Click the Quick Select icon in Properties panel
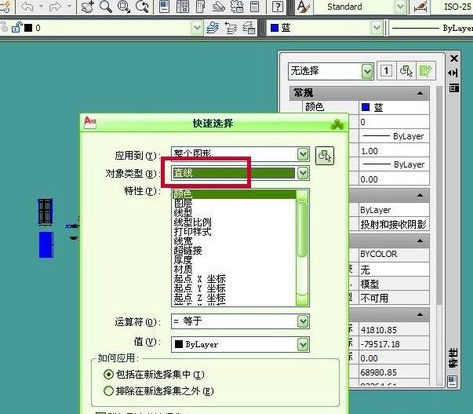The image size is (473, 414). 426,71
